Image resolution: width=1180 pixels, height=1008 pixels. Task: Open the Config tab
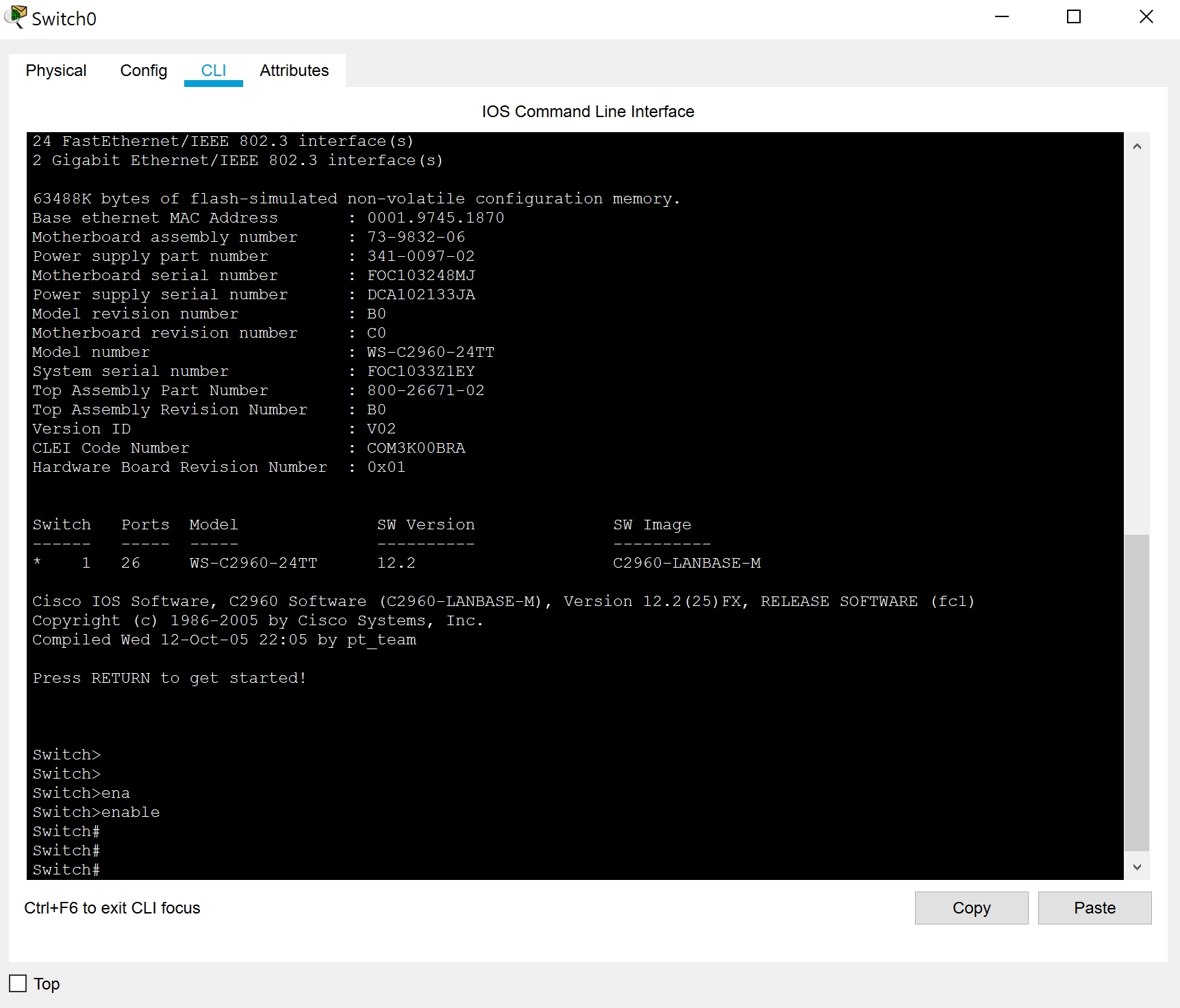click(x=144, y=71)
